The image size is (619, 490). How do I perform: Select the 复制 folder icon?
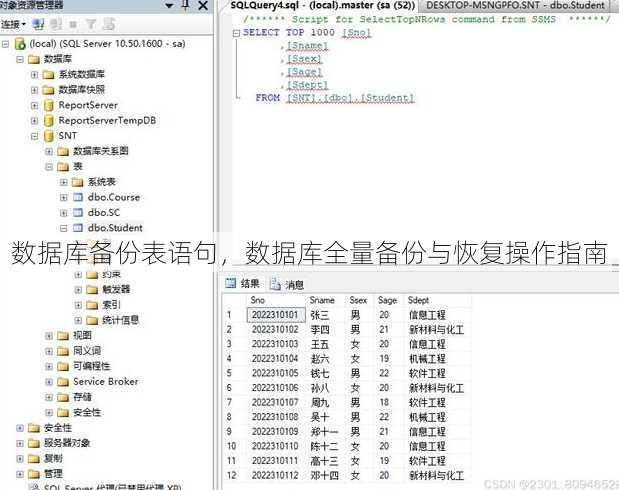click(x=34, y=459)
